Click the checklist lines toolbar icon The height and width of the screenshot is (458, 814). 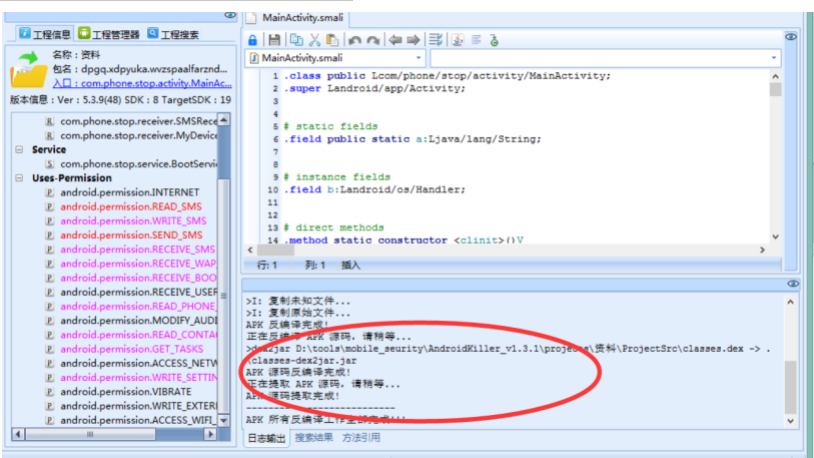click(436, 40)
